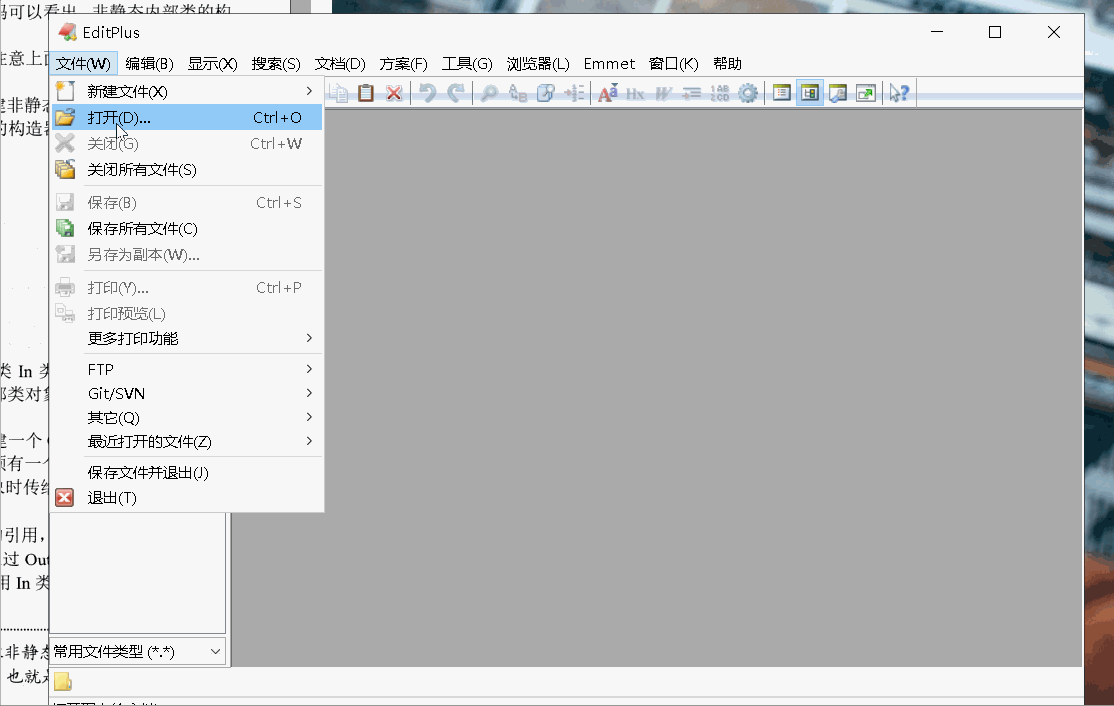The height and width of the screenshot is (706, 1114).
Task: Open the 搜索(S) menu
Action: tap(276, 64)
